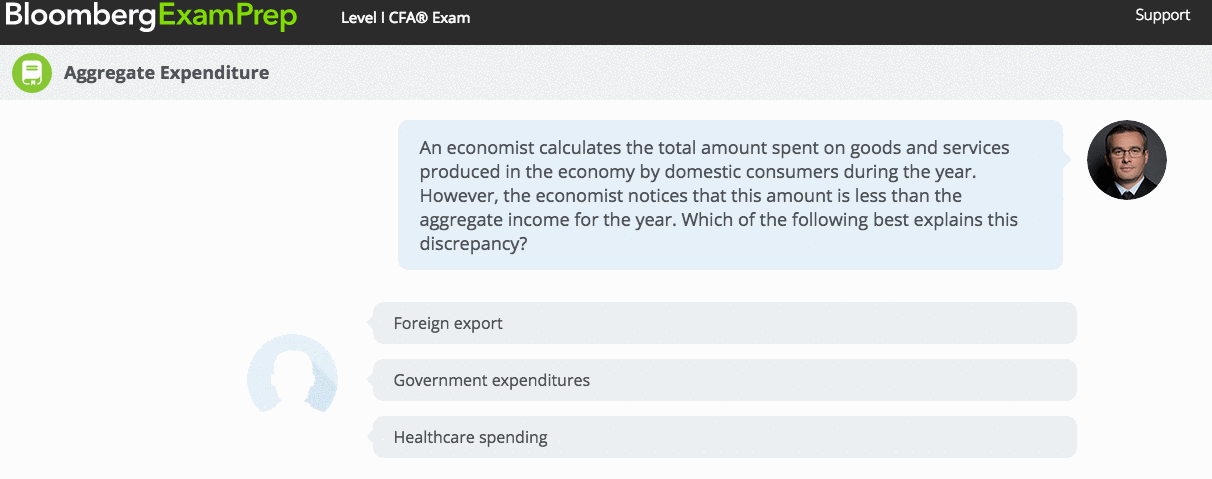This screenshot has width=1212, height=479.
Task: Click the question bubble's pointer tail
Action: [1067, 159]
